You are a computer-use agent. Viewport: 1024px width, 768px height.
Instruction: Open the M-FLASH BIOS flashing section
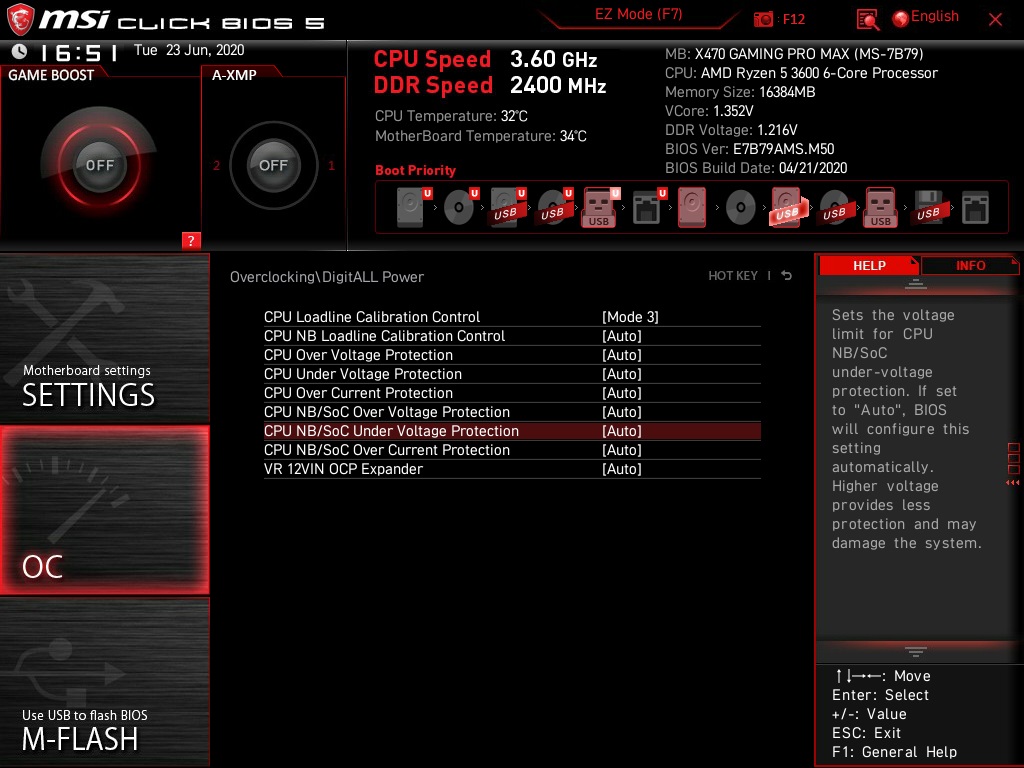pos(104,682)
